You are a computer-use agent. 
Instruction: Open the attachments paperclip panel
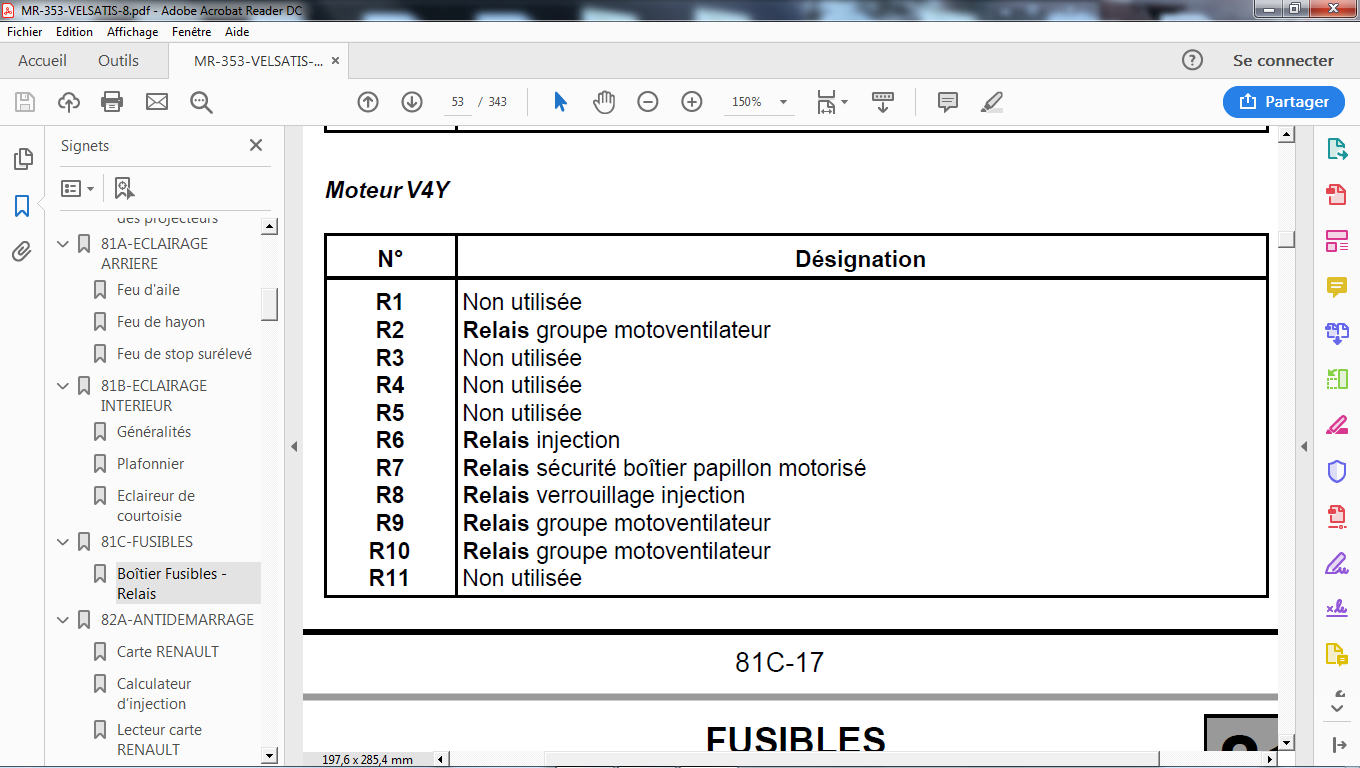click(22, 252)
